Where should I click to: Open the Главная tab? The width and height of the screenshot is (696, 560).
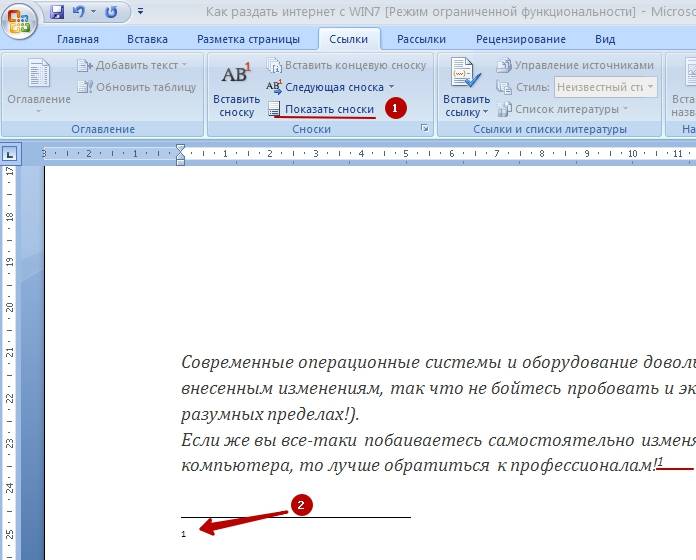(x=78, y=39)
